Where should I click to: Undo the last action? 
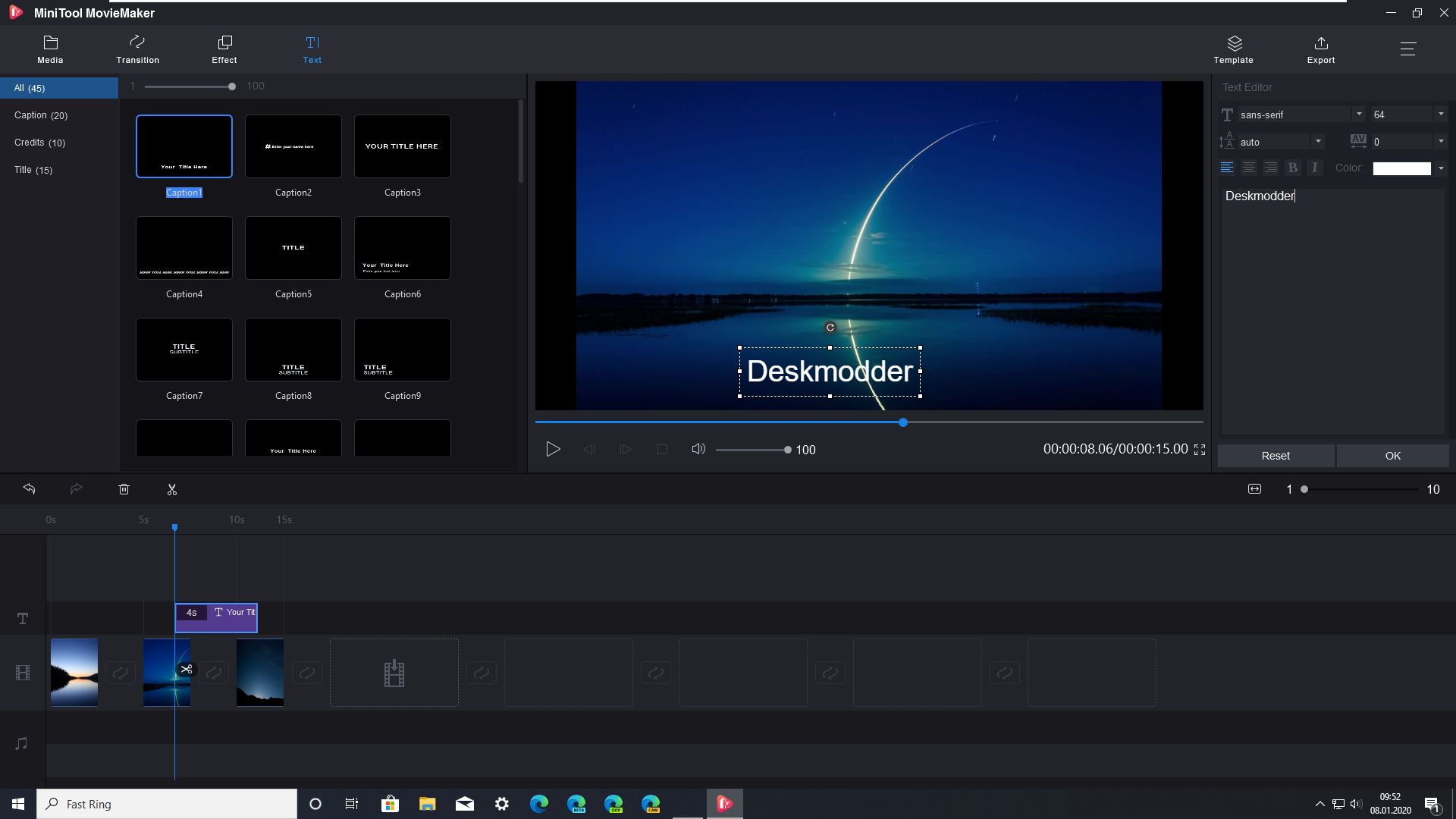pos(30,489)
